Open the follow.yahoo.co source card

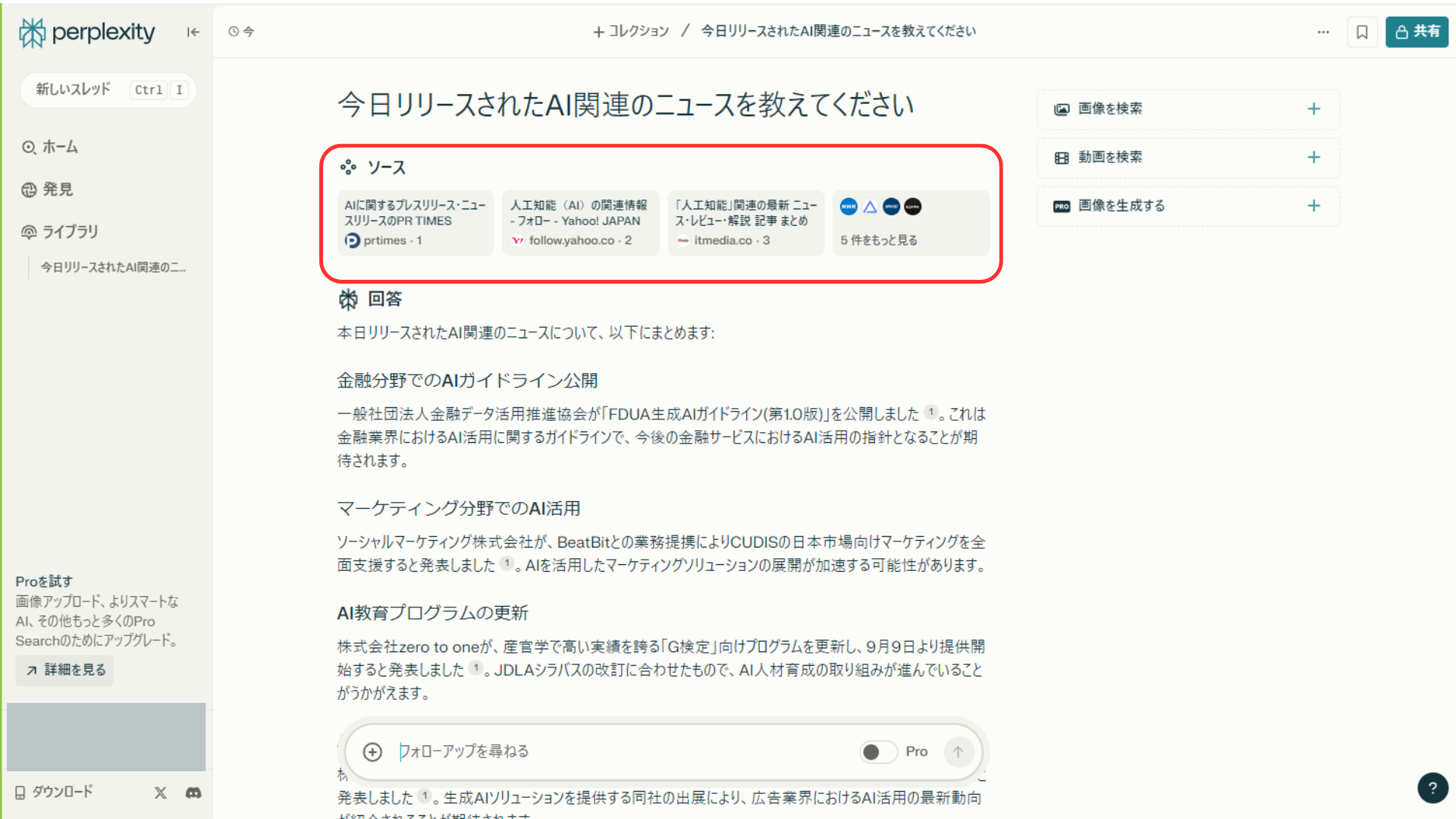tap(580, 223)
